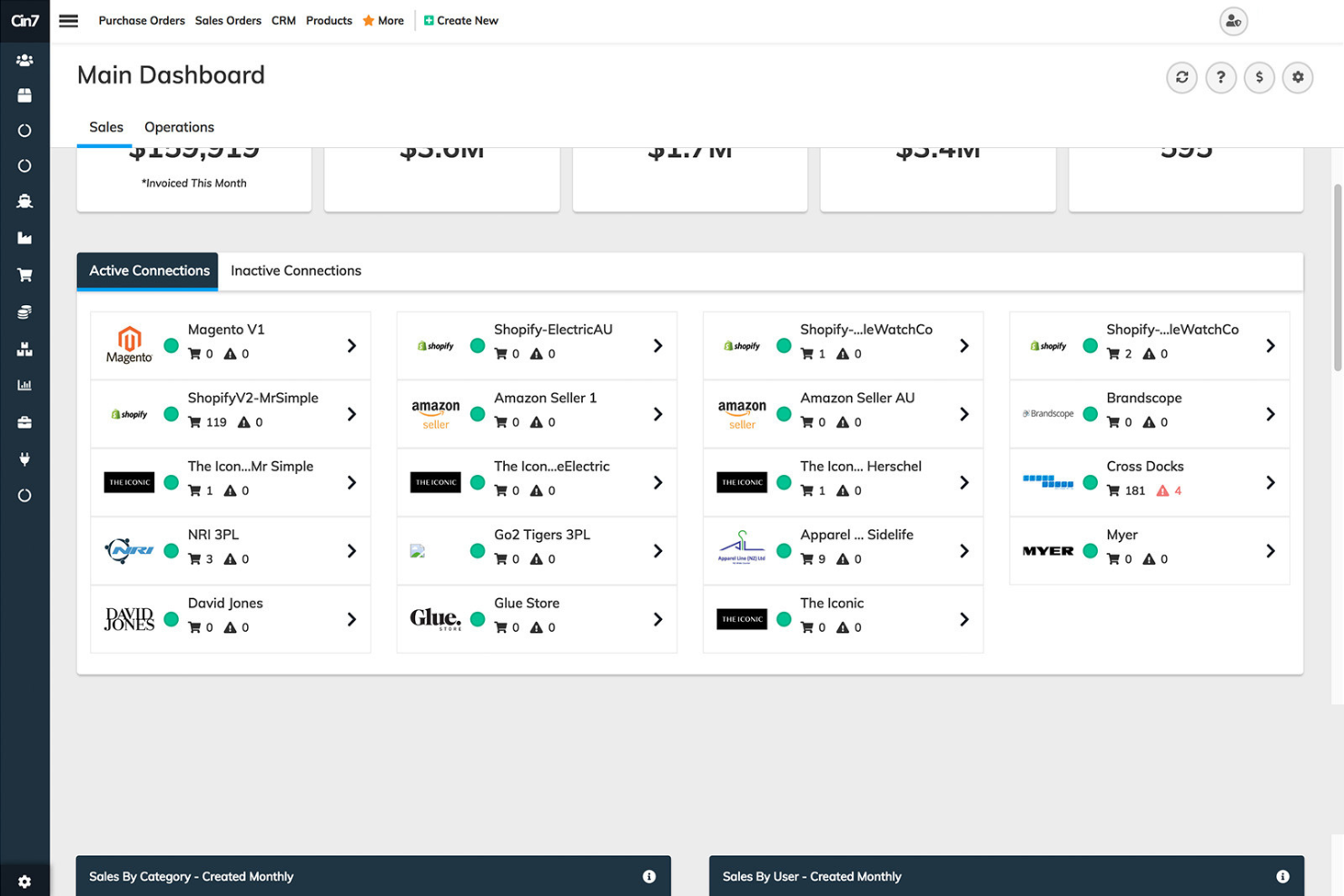
Task: Expand the Glue Store connection chevron
Action: coord(658,619)
